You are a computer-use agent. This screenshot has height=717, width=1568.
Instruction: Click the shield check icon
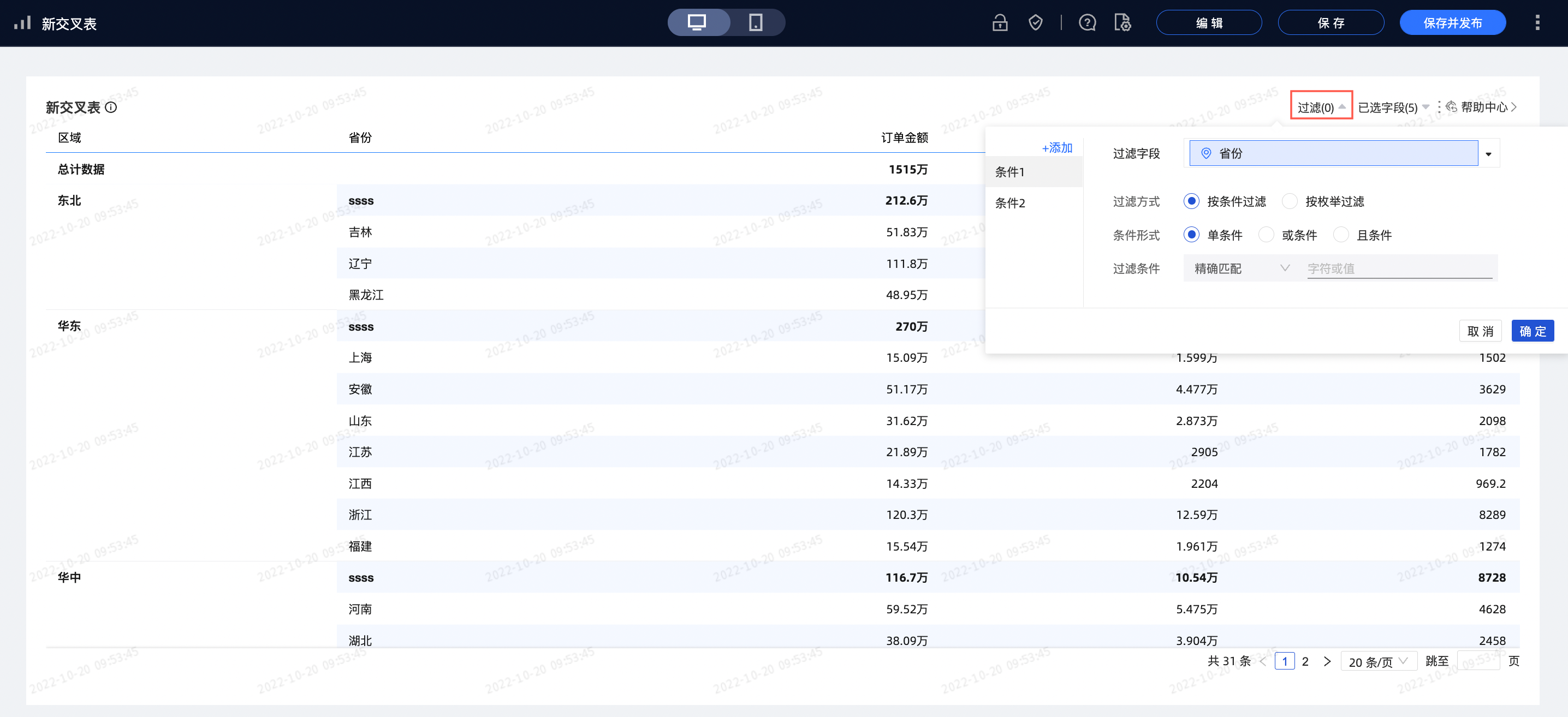point(1035,23)
